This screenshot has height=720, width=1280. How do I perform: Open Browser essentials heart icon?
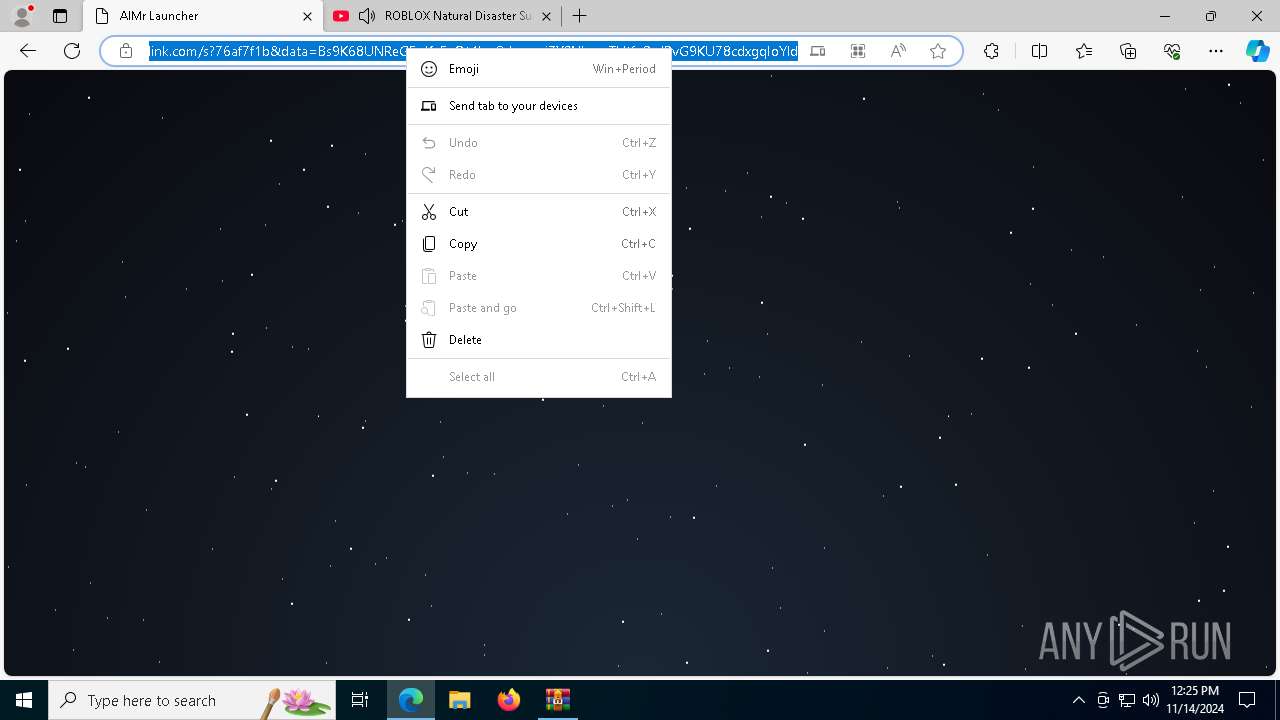click(x=1172, y=51)
